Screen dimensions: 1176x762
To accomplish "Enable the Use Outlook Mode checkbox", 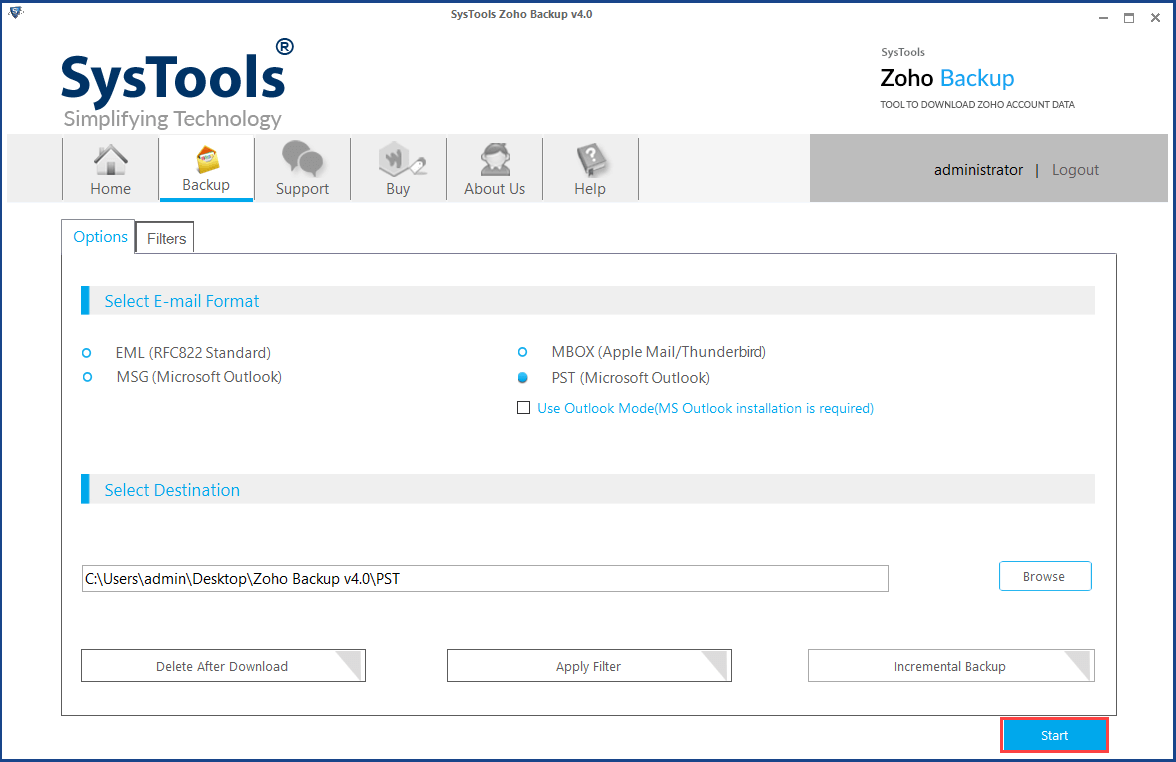I will (x=524, y=408).
